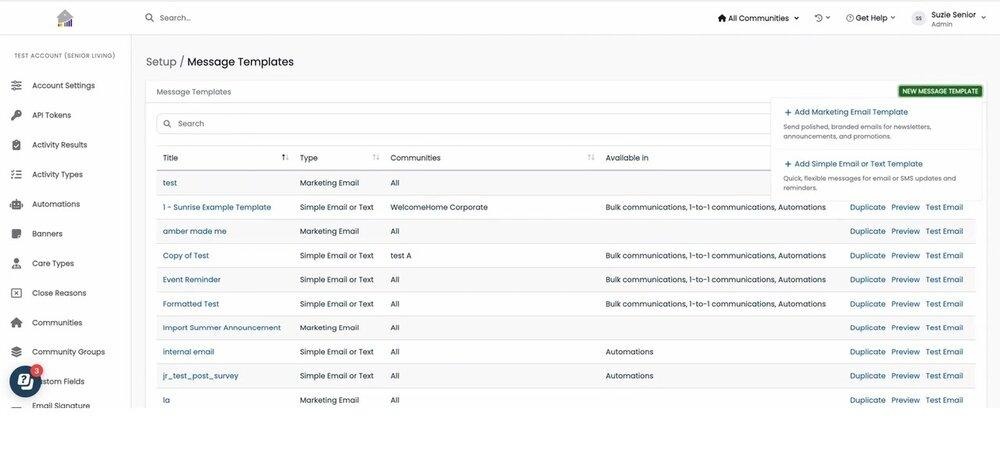Send Test Email for Copy of Test

(x=944, y=256)
